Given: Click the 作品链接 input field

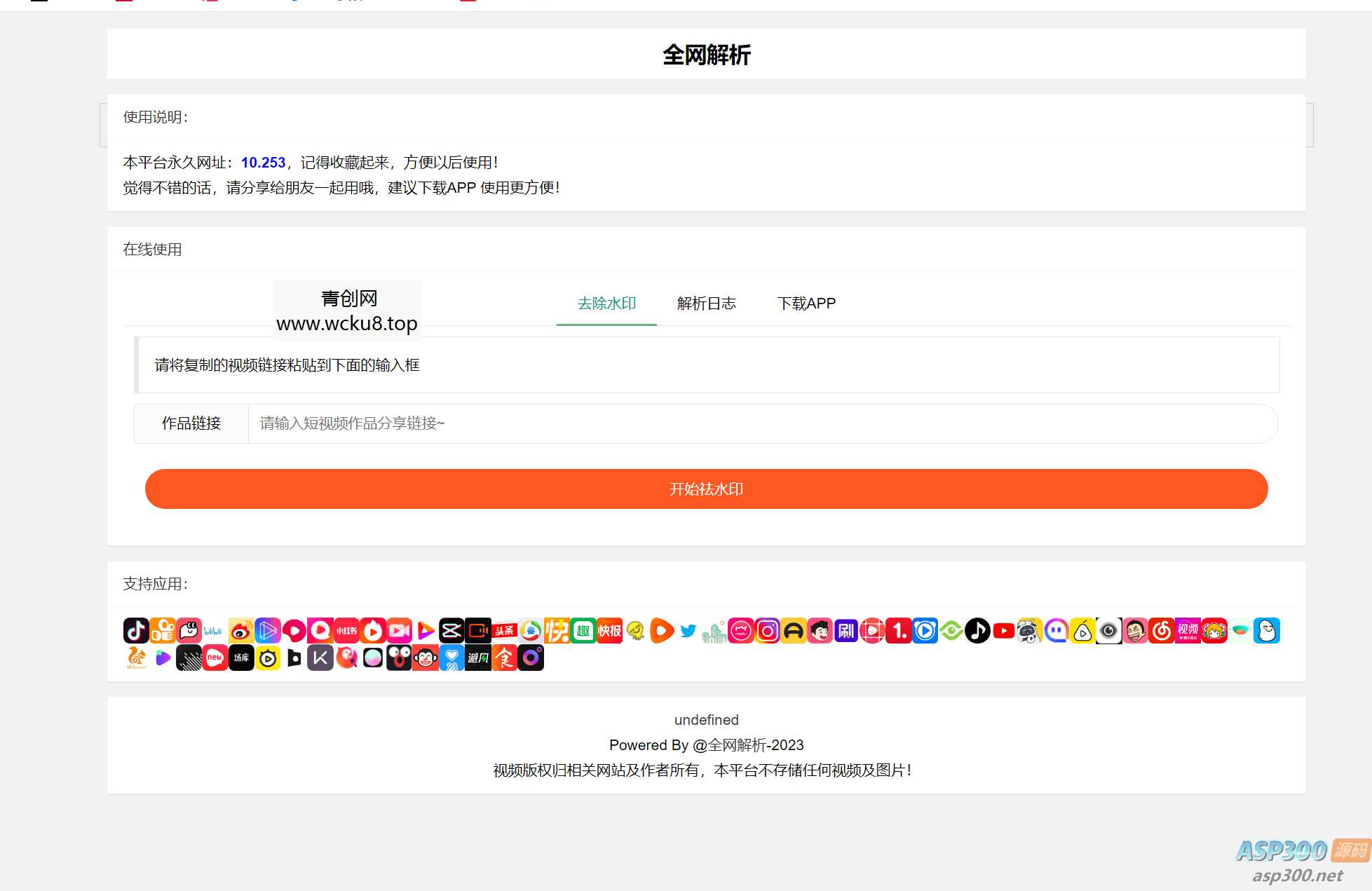Looking at the screenshot, I should coord(701,424).
